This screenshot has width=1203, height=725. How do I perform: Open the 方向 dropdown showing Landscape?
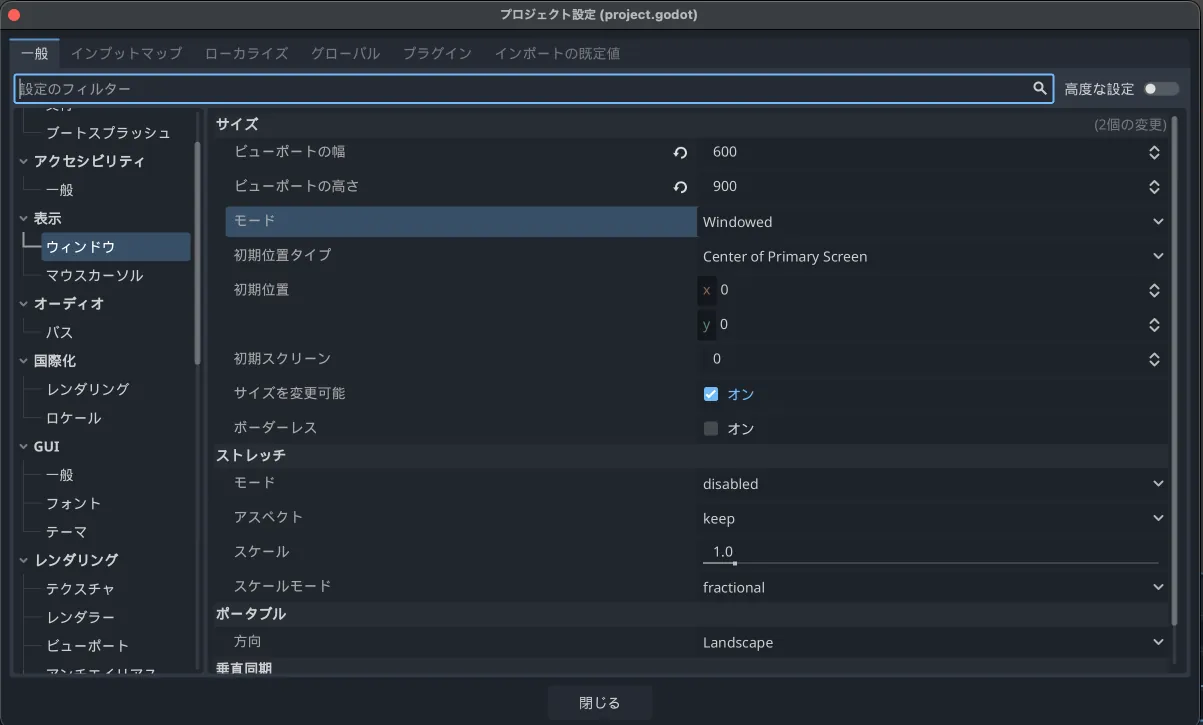[x=930, y=642]
